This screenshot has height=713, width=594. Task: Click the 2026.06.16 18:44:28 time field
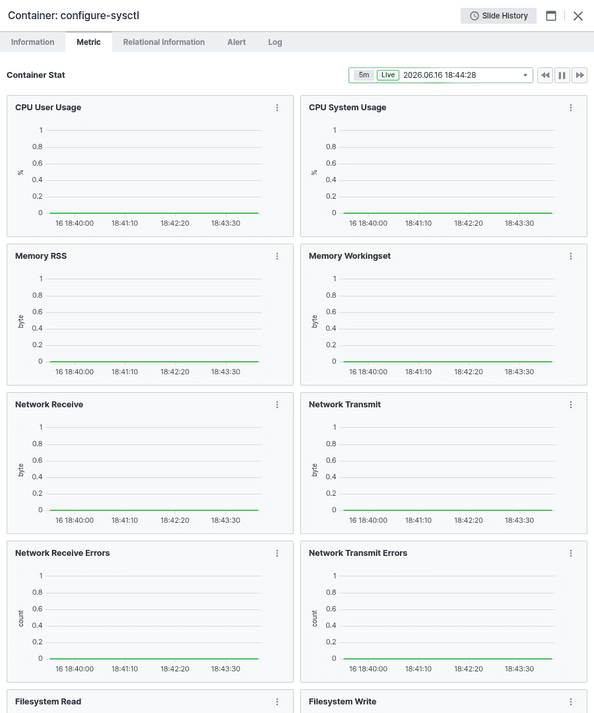[x=439, y=75]
